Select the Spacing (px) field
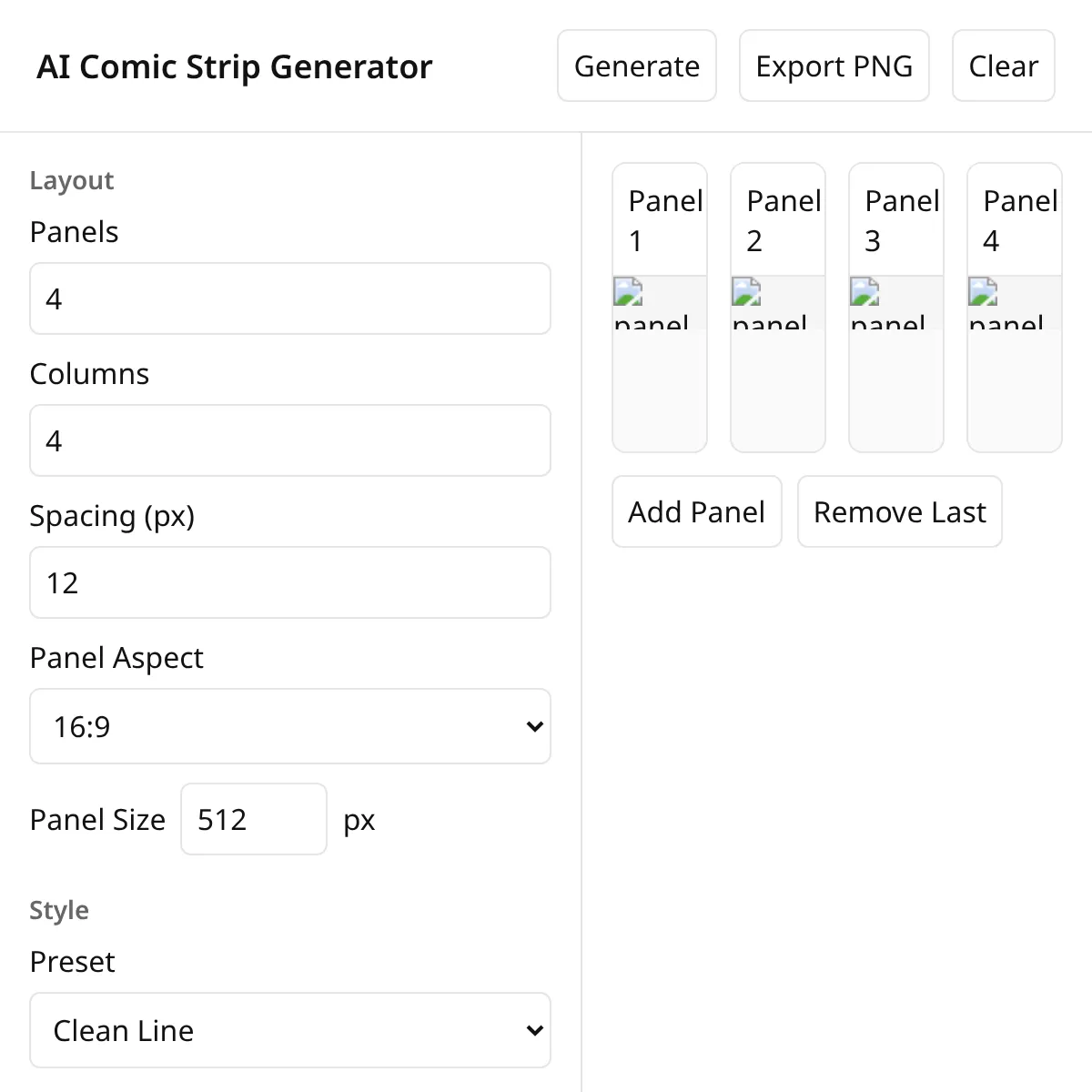Viewport: 1092px width, 1092px height. pos(290,582)
